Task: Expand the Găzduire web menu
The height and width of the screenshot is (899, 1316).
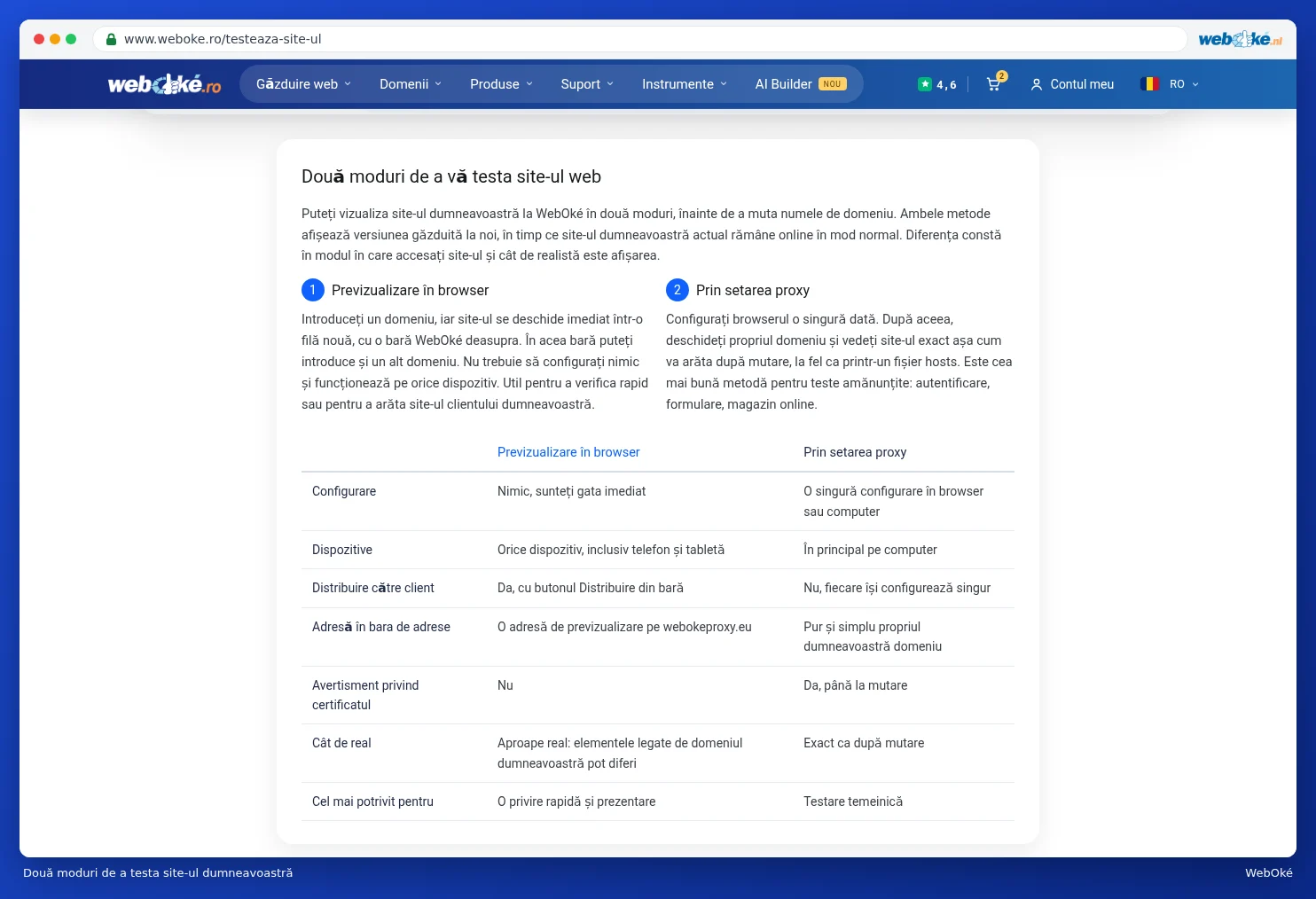Action: tap(303, 84)
